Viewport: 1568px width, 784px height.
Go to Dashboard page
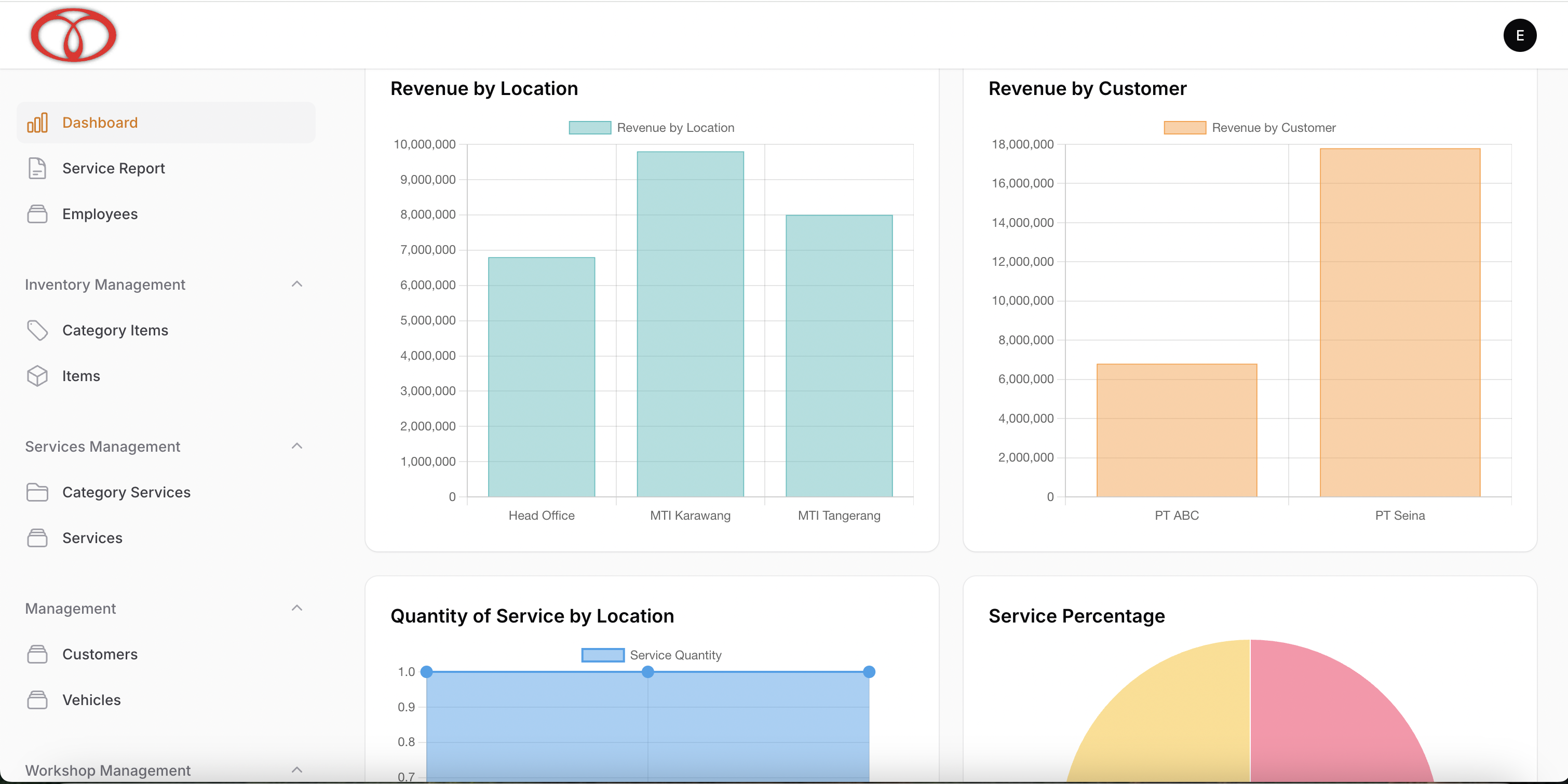166,123
